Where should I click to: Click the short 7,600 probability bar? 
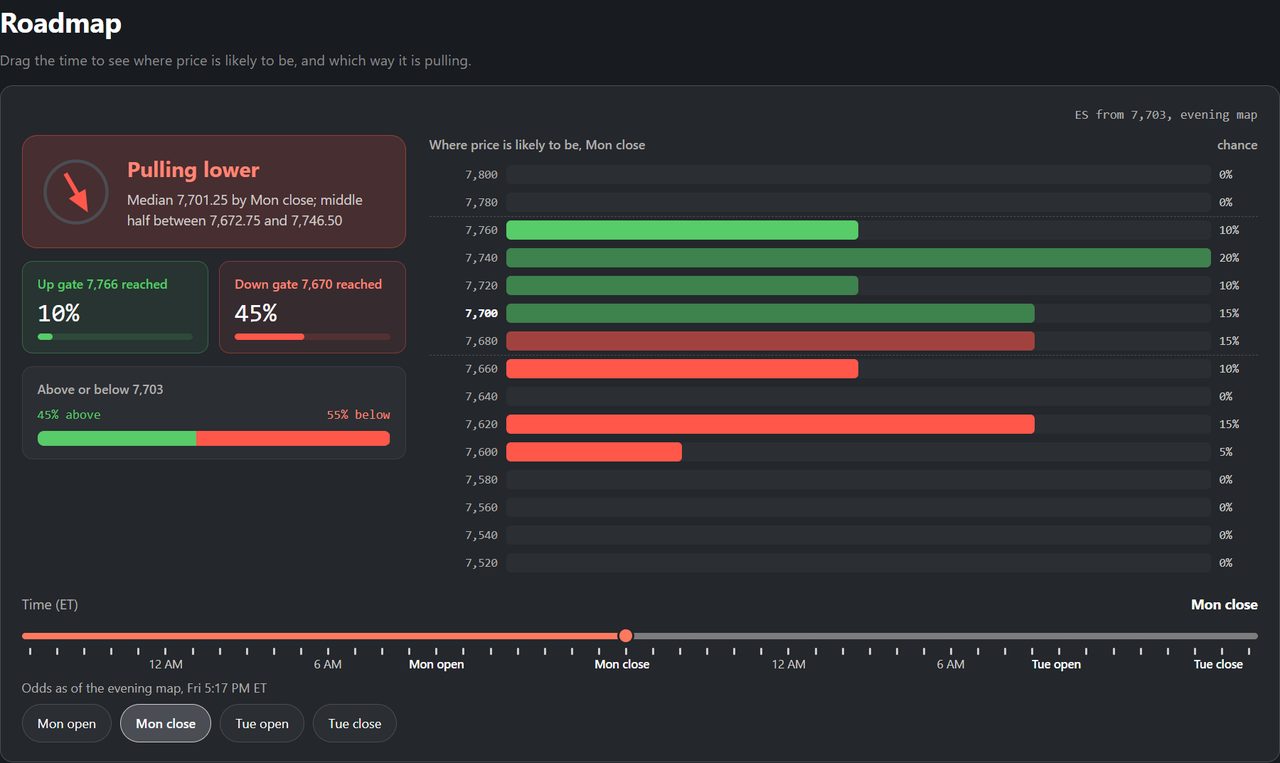(594, 452)
